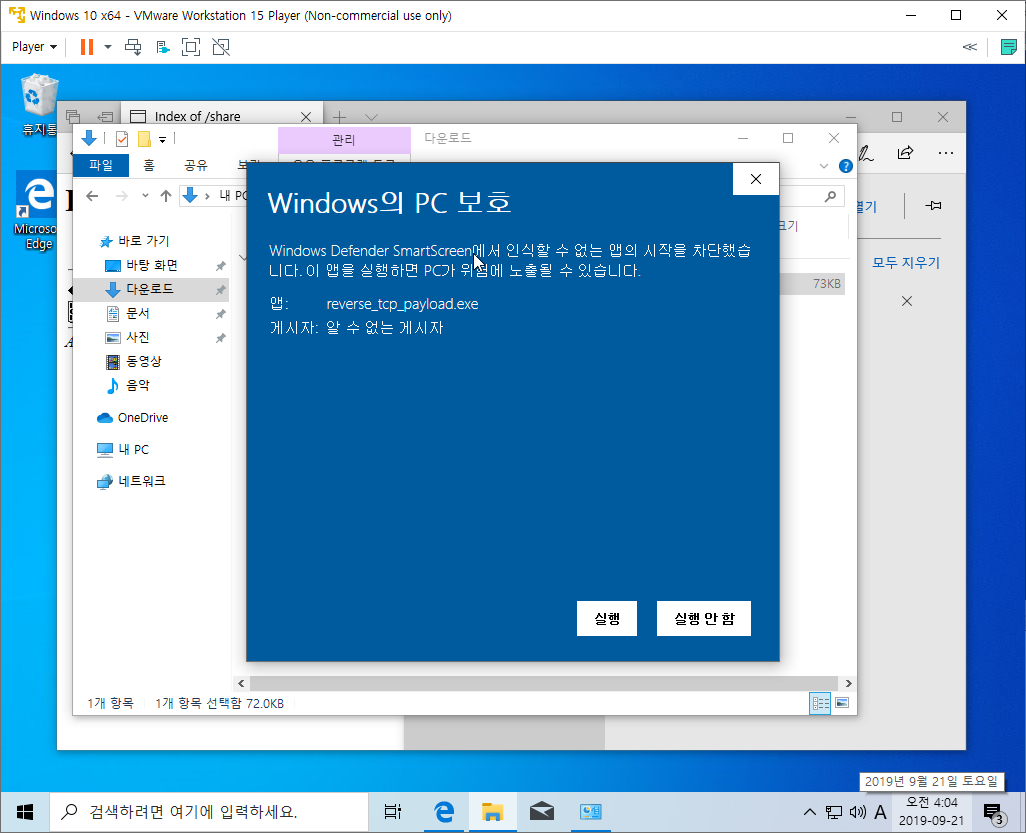Viewport: 1026px width, 833px height.
Task: Open a new tab in Edge with plus icon
Action: [x=339, y=117]
